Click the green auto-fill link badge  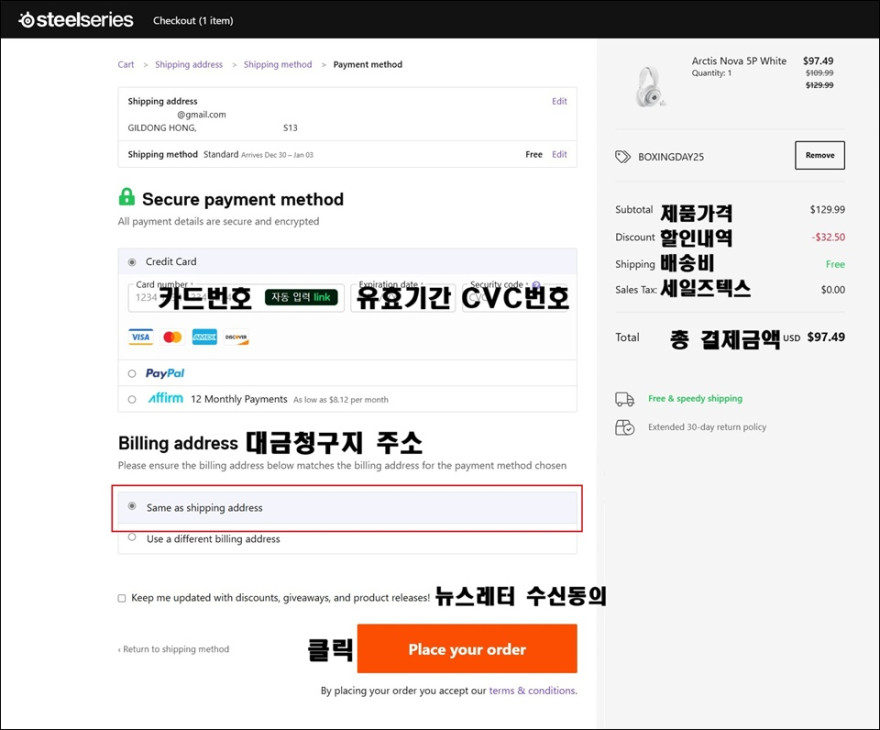(x=301, y=297)
